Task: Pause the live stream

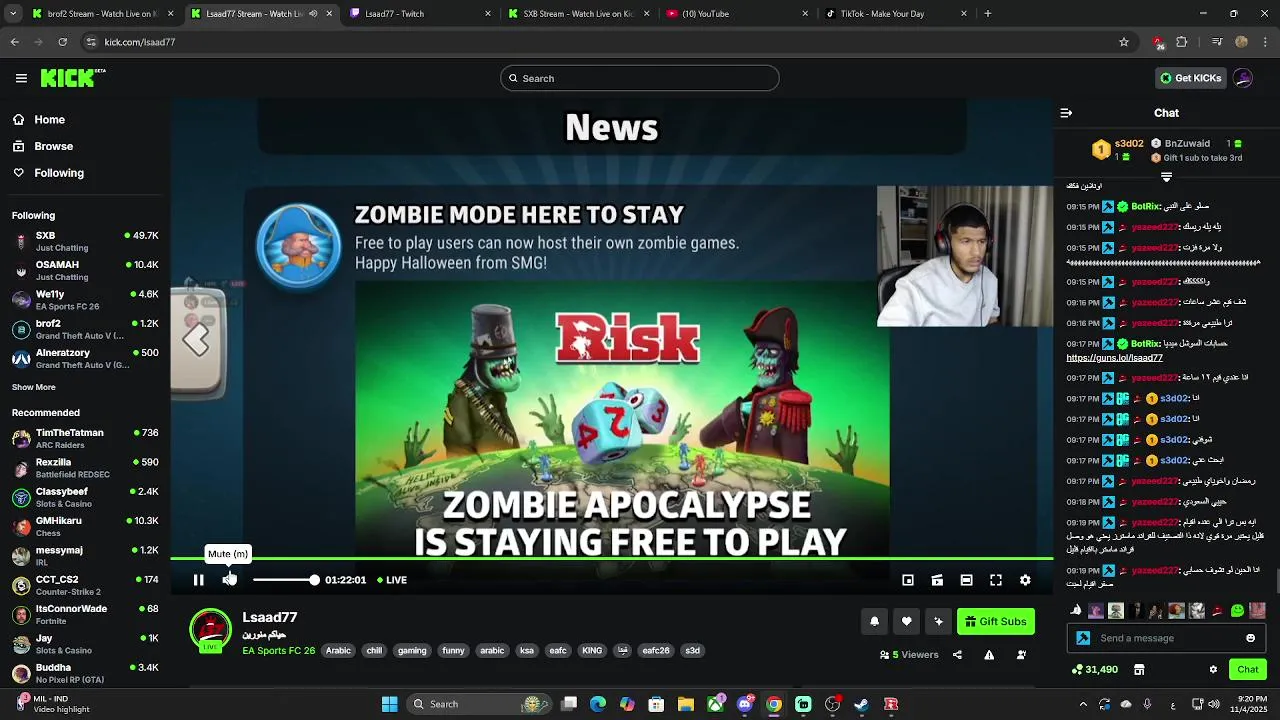Action: [x=198, y=580]
